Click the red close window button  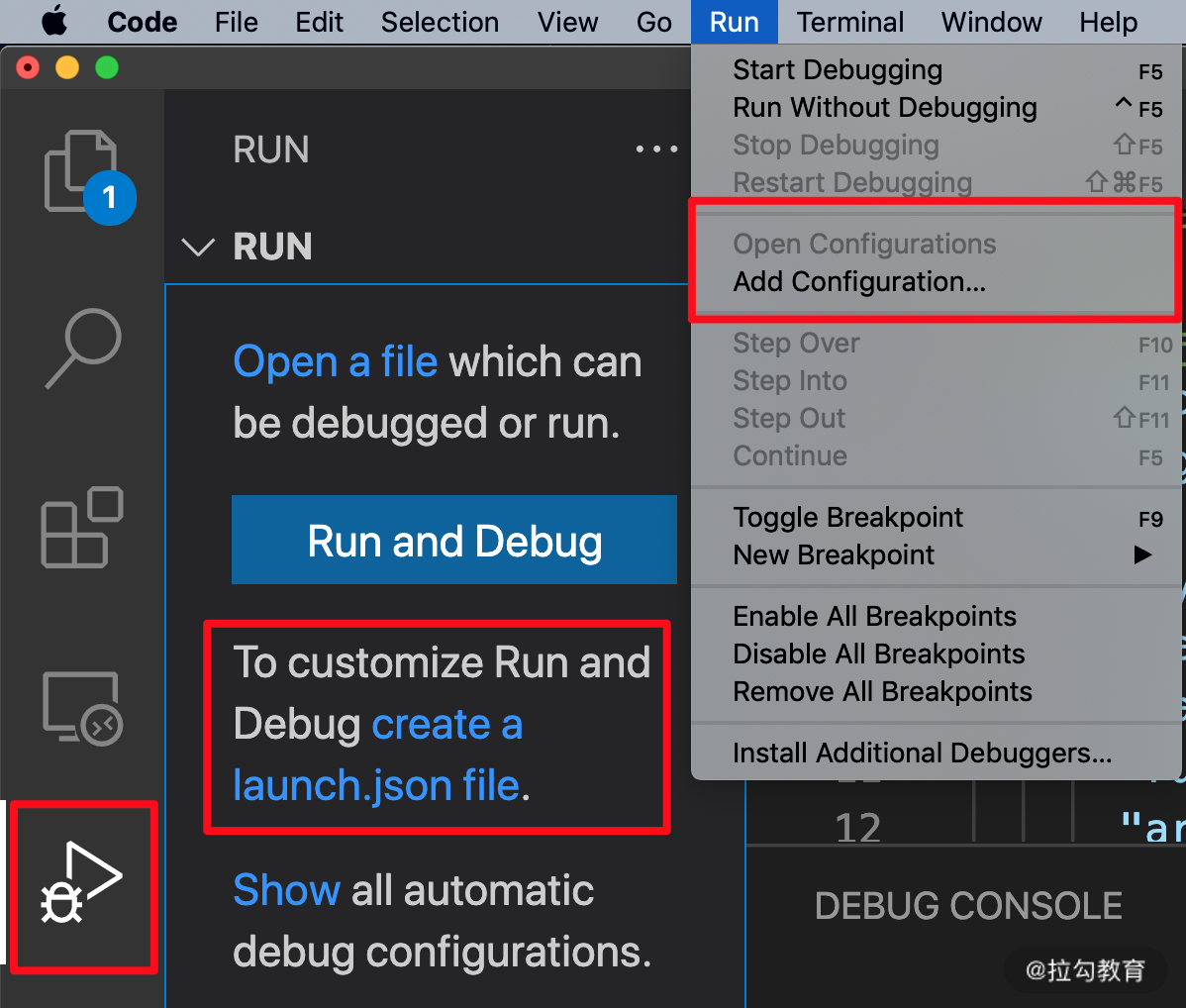point(28,68)
